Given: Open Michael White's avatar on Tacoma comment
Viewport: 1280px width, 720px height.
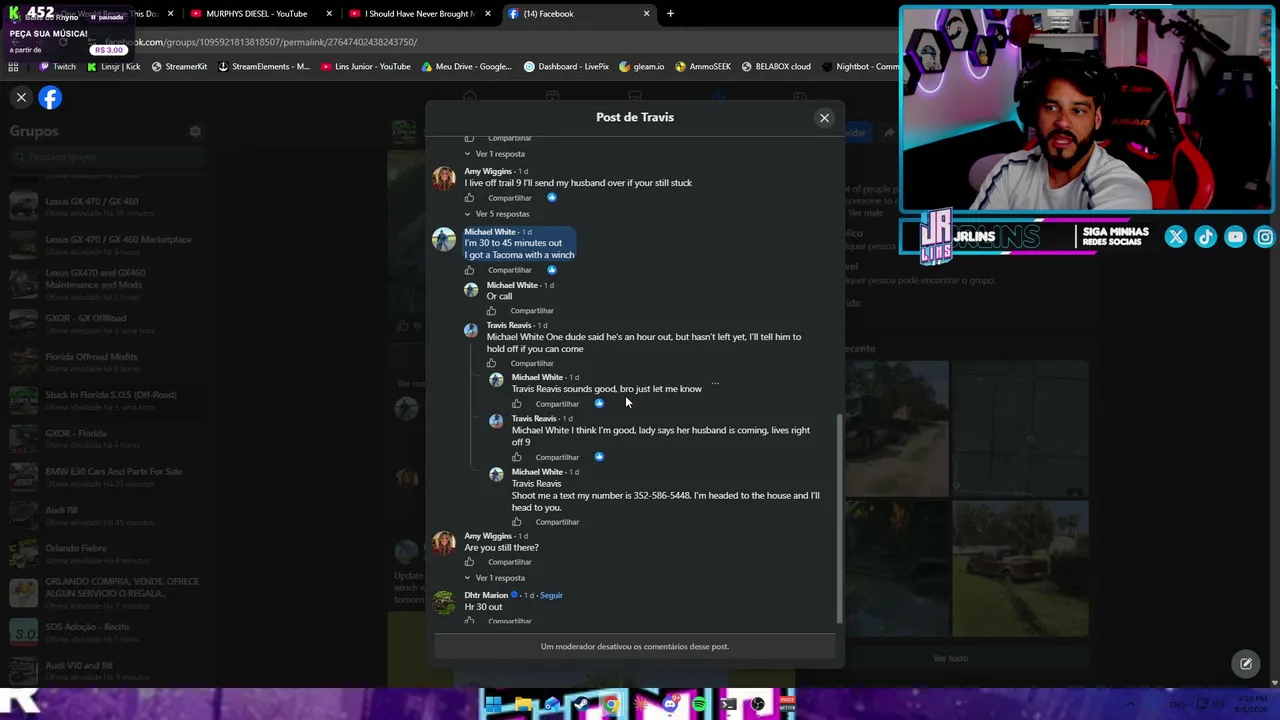Looking at the screenshot, I should [x=444, y=240].
